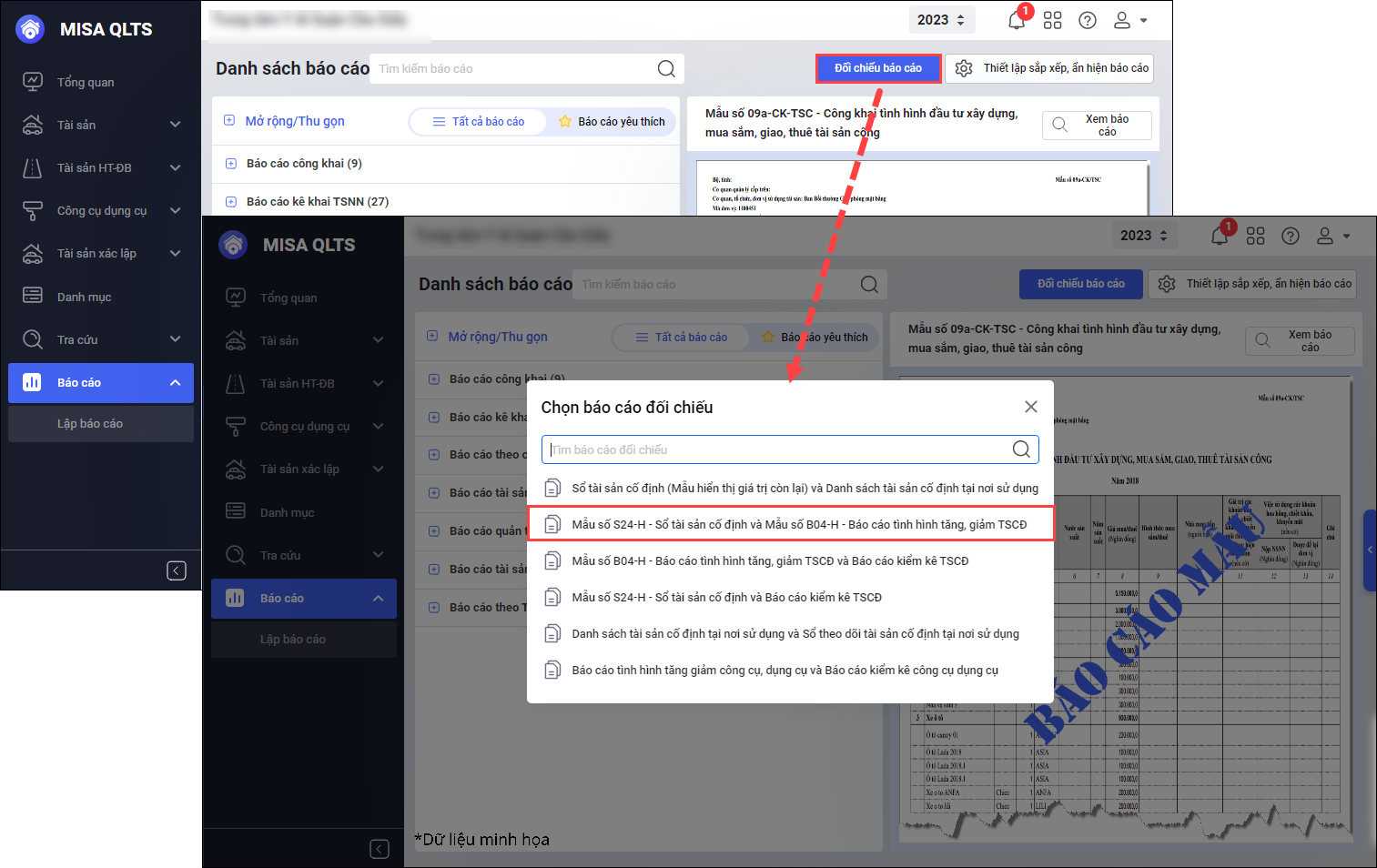
Task: Expand Tài sản chevron in front window sidebar
Action: click(379, 340)
